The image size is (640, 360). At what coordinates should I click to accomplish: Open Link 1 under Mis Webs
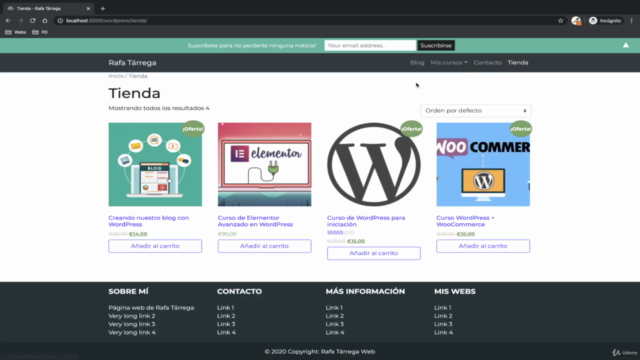(x=442, y=308)
